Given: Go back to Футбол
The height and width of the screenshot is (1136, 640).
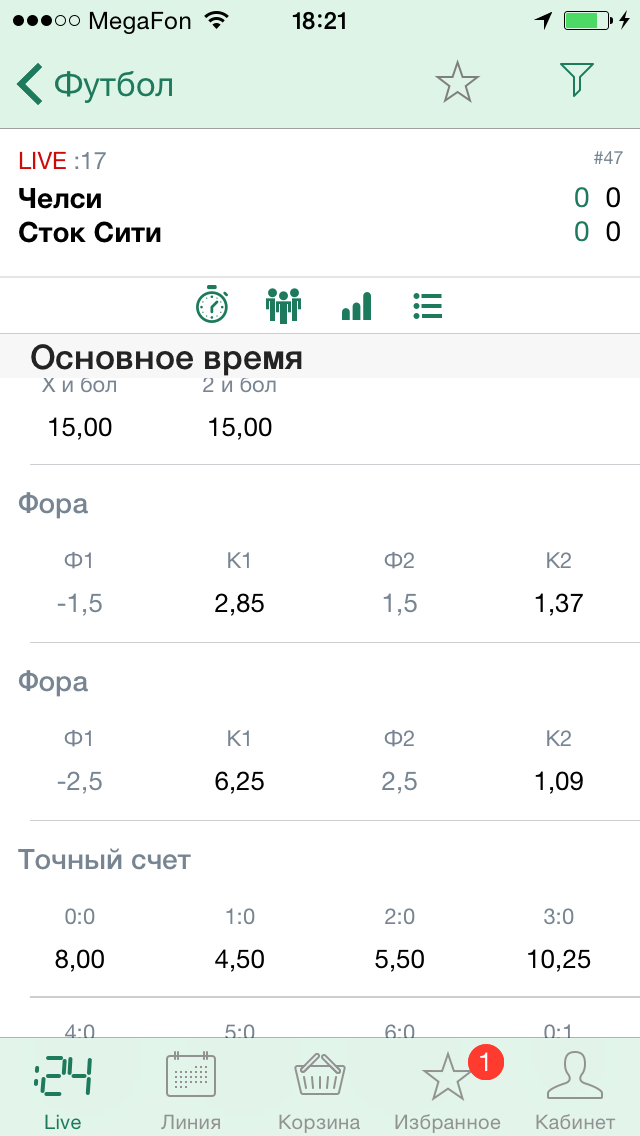Looking at the screenshot, I should pyautogui.click(x=95, y=84).
